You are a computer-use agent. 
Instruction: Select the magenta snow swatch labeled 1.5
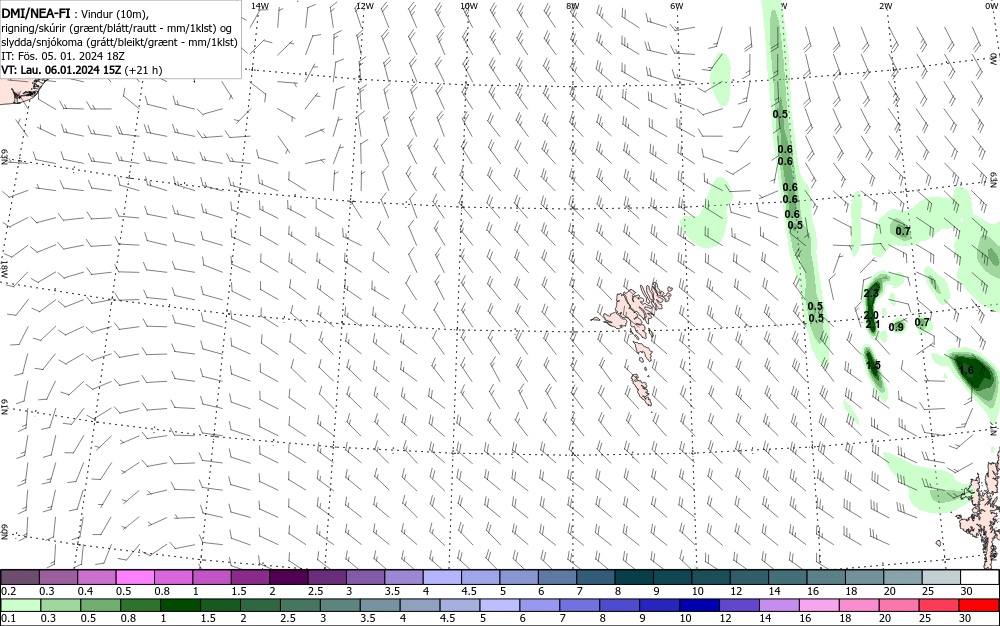[x=250, y=577]
